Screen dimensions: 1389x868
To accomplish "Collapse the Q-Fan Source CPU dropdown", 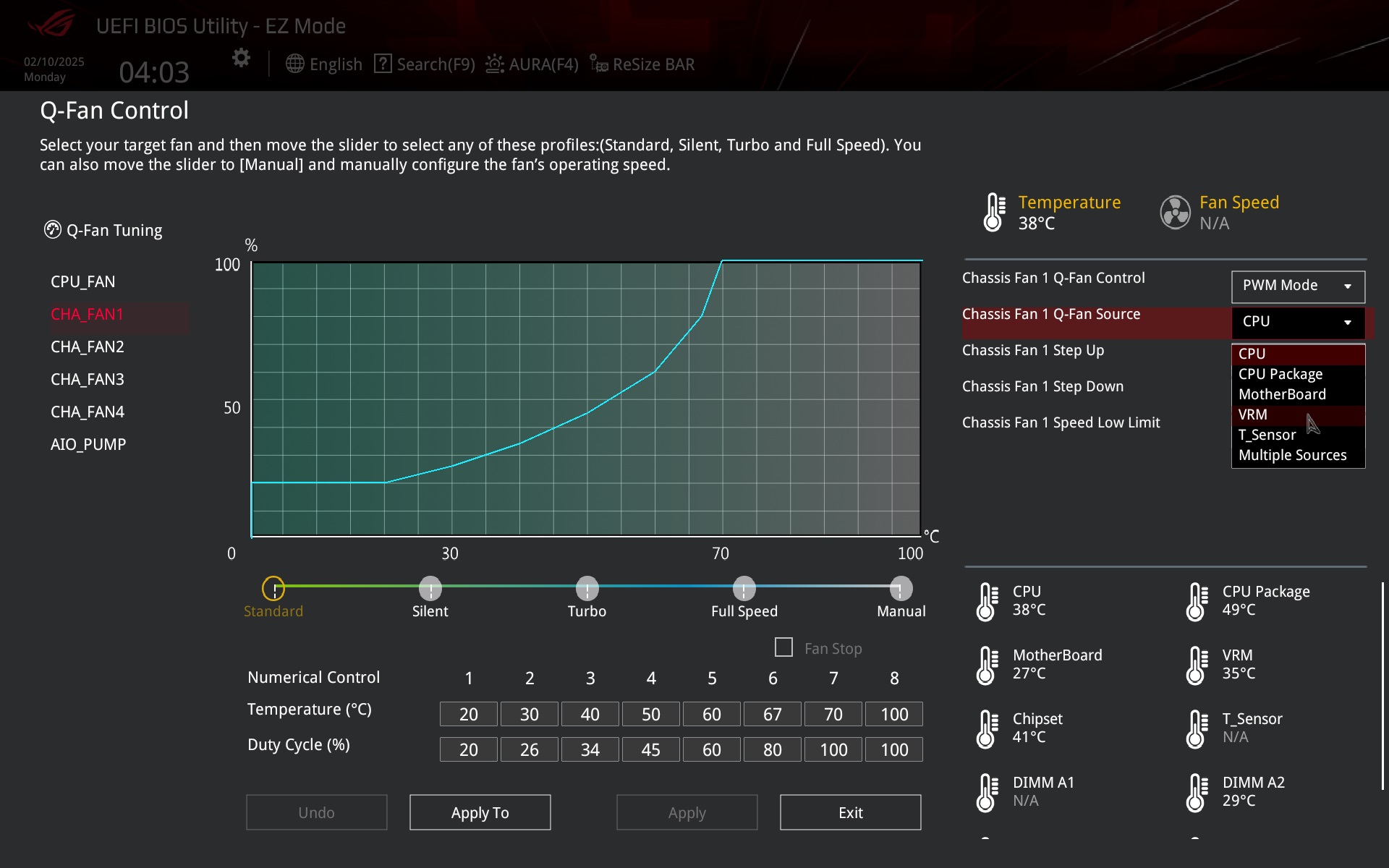I will (x=1298, y=322).
